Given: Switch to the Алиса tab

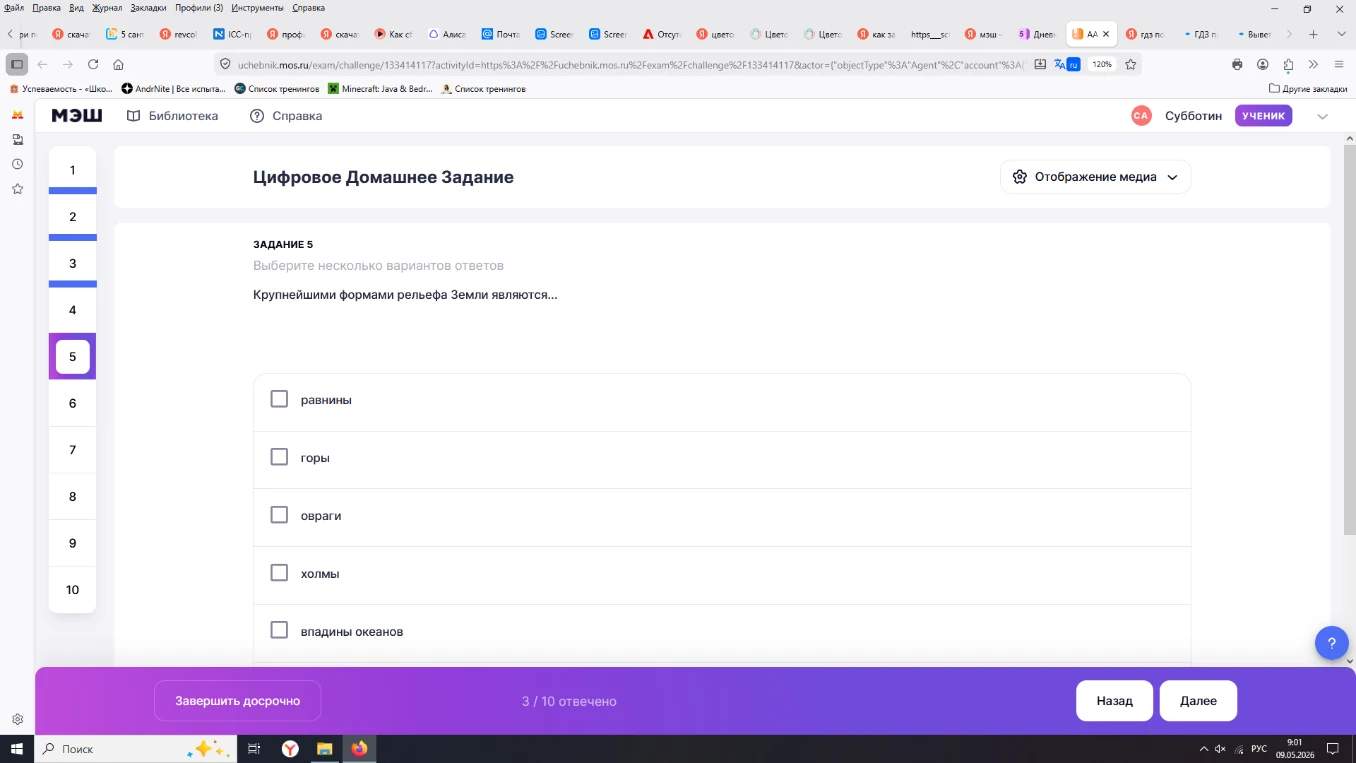Looking at the screenshot, I should coord(447,34).
